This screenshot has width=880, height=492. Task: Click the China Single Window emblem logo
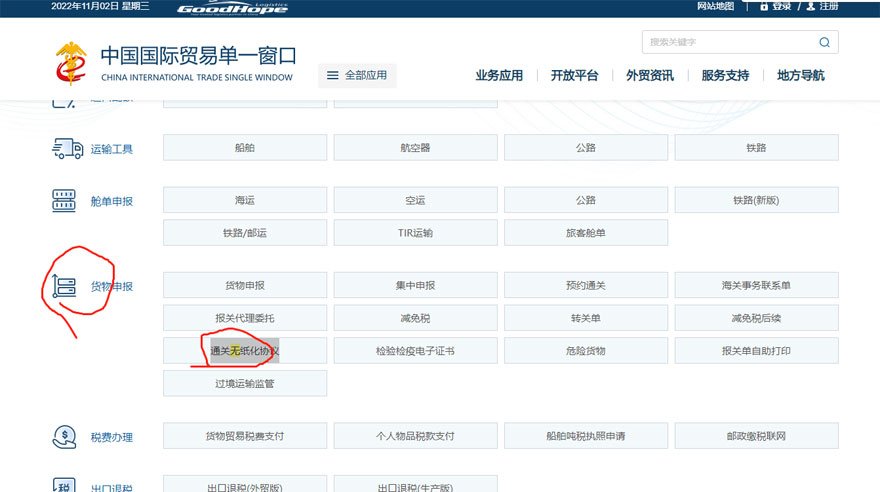[x=71, y=63]
